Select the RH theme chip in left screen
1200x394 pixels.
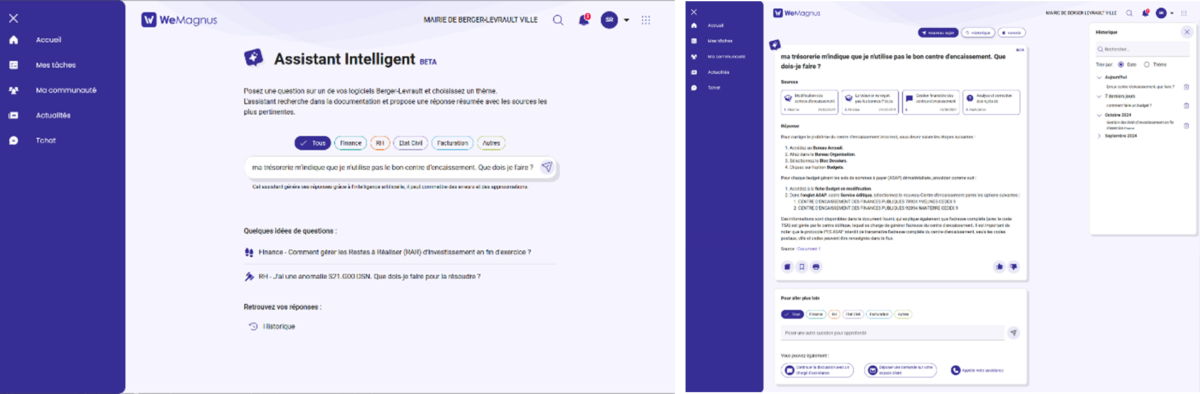coord(379,143)
